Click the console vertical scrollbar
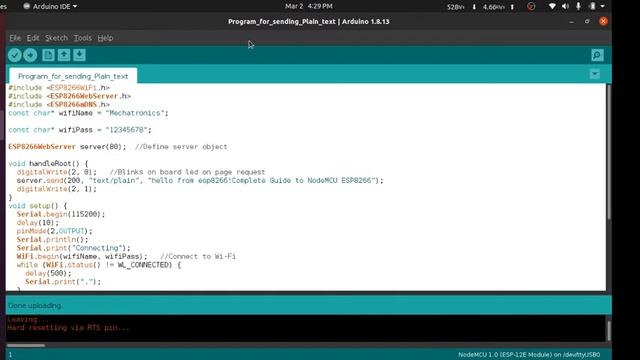640x360 pixels. tap(609, 330)
